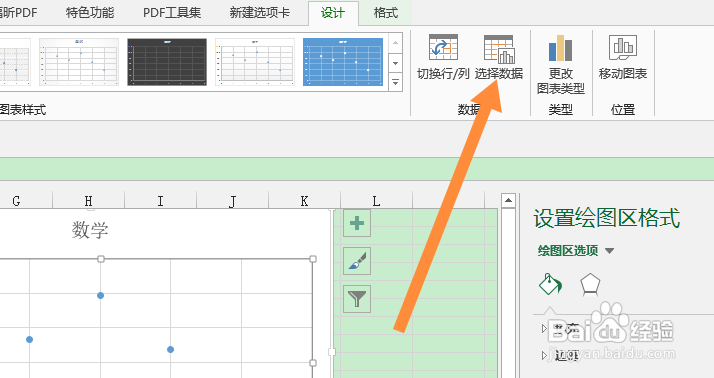Click the chart title 数学
The width and height of the screenshot is (714, 378).
90,230
